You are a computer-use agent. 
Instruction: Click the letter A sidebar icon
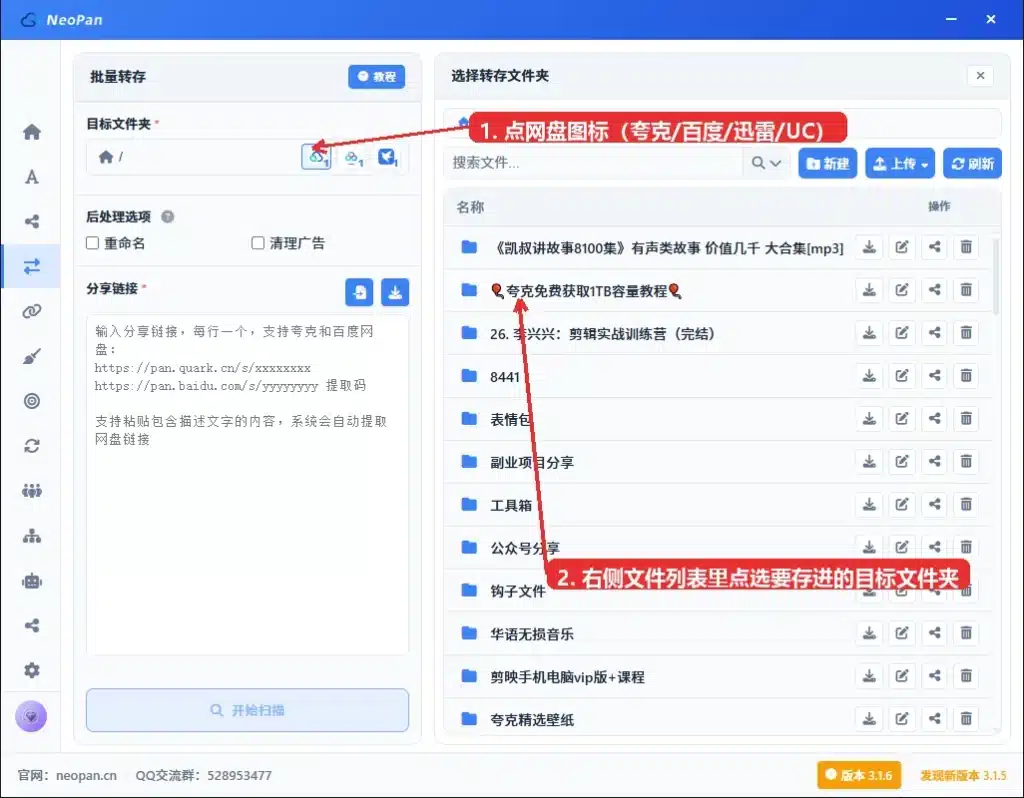point(31,177)
